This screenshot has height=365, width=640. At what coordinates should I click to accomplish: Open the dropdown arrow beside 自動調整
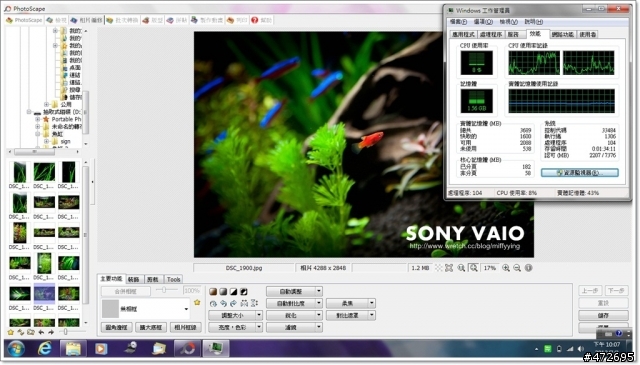click(319, 292)
